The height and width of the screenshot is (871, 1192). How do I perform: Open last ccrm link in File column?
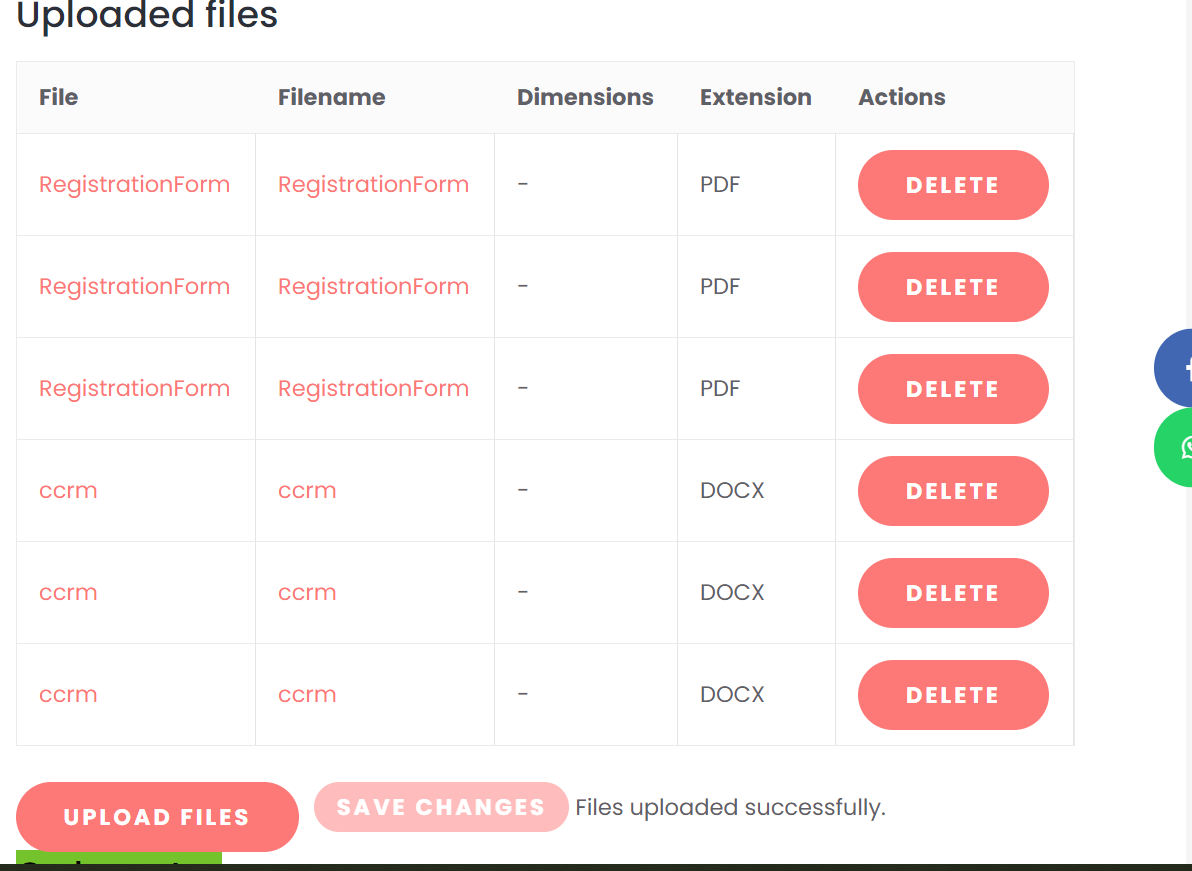68,694
